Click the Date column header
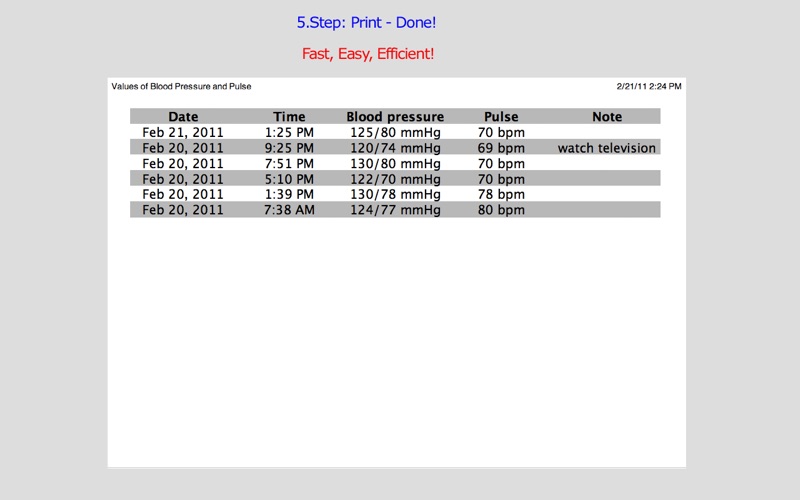The image size is (800, 500). pos(183,117)
